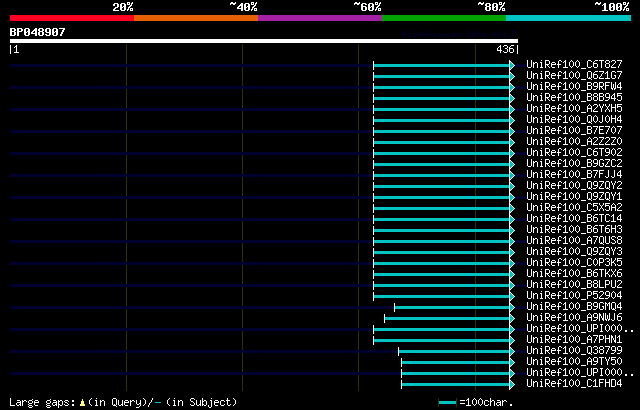This screenshot has width=640, height=410.
Task: Click the white BP048907 query sequence bar
Action: pos(264,41)
